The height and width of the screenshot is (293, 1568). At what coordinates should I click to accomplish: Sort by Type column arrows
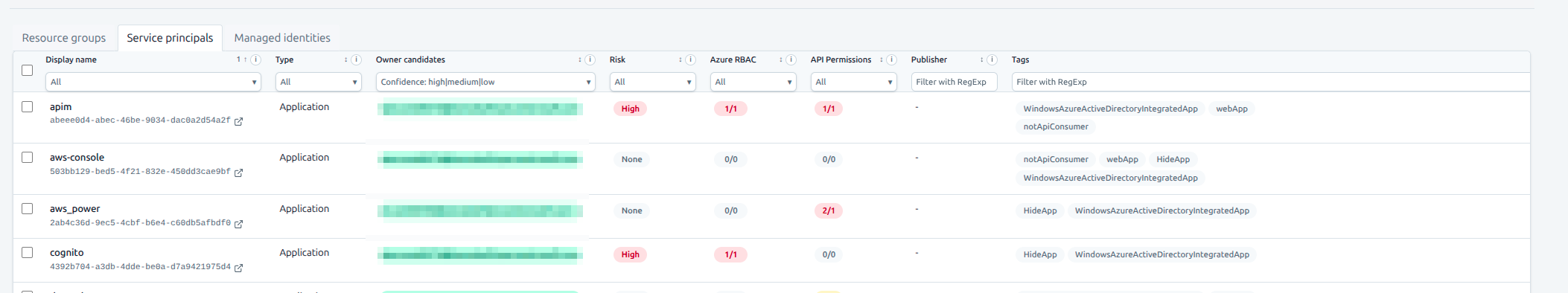[x=345, y=59]
